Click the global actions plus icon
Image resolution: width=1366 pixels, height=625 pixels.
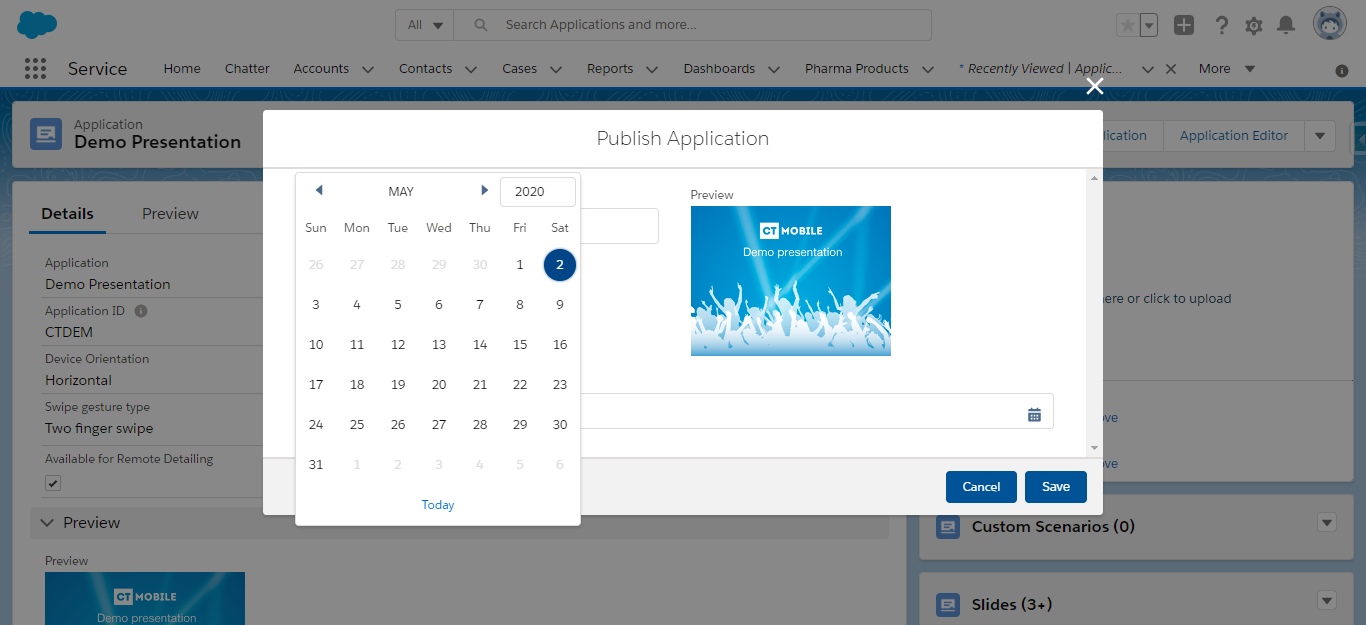(1184, 26)
